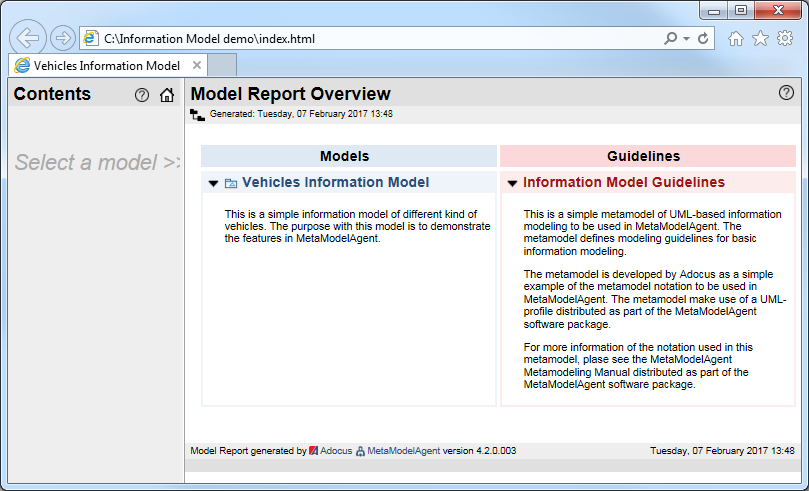Maximize the browser window
Image resolution: width=809 pixels, height=491 pixels.
pyautogui.click(x=741, y=10)
